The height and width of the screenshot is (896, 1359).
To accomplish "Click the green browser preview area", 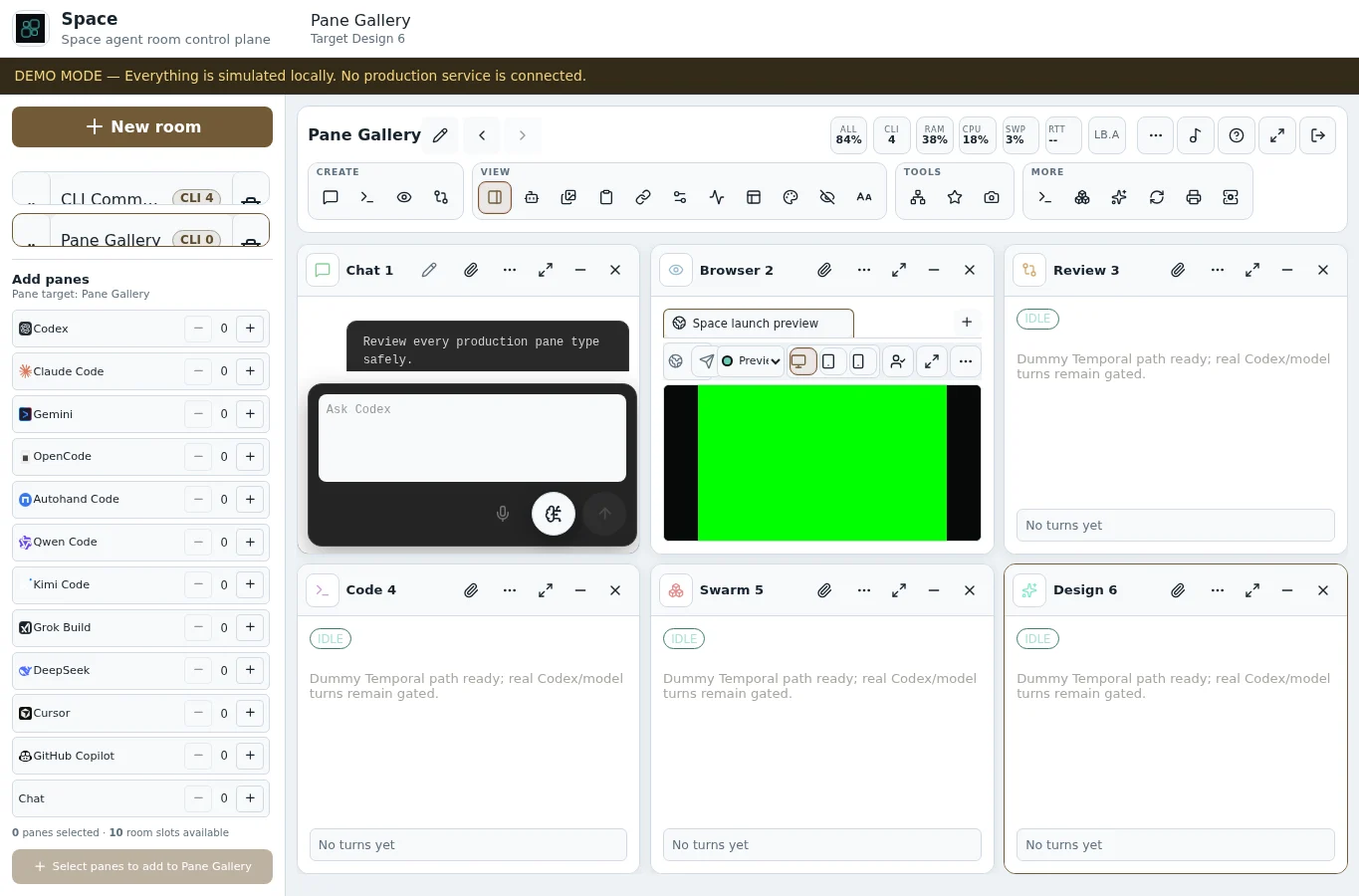I will click(x=822, y=463).
